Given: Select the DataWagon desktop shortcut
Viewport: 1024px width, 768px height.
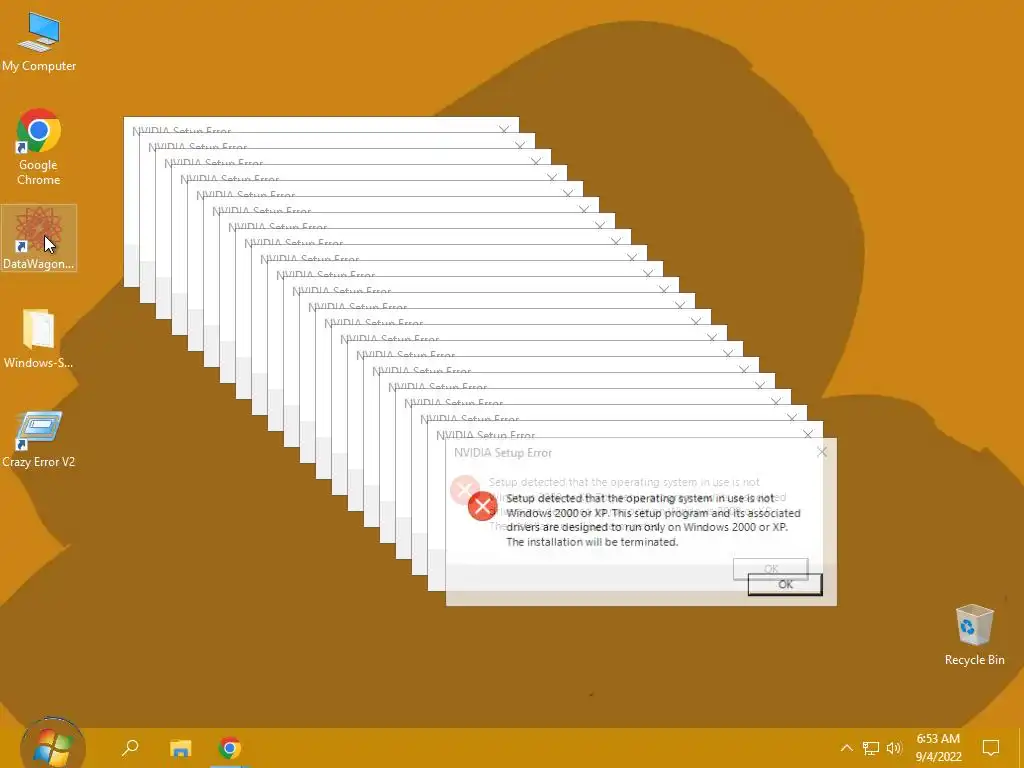Looking at the screenshot, I should tap(39, 238).
